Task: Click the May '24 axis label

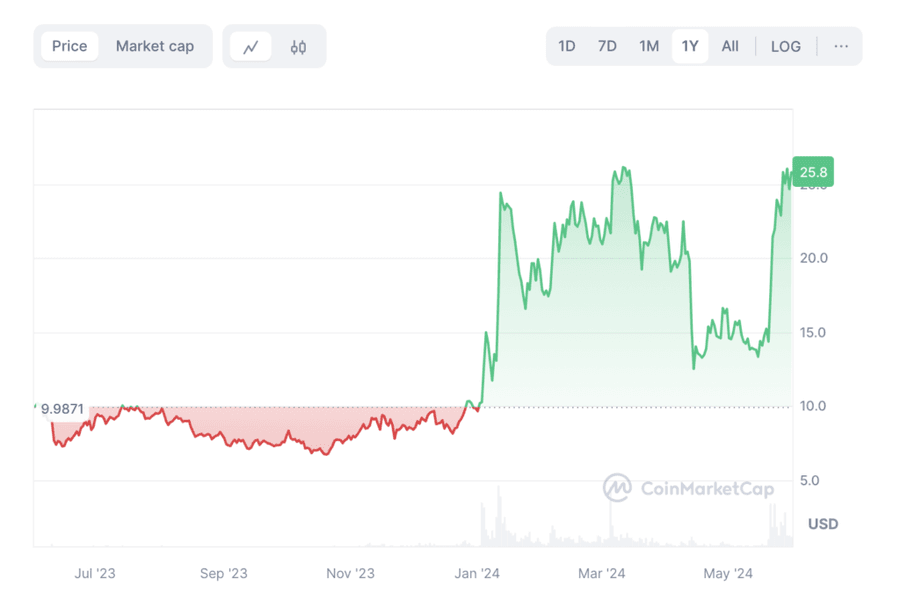Action: pos(727,574)
